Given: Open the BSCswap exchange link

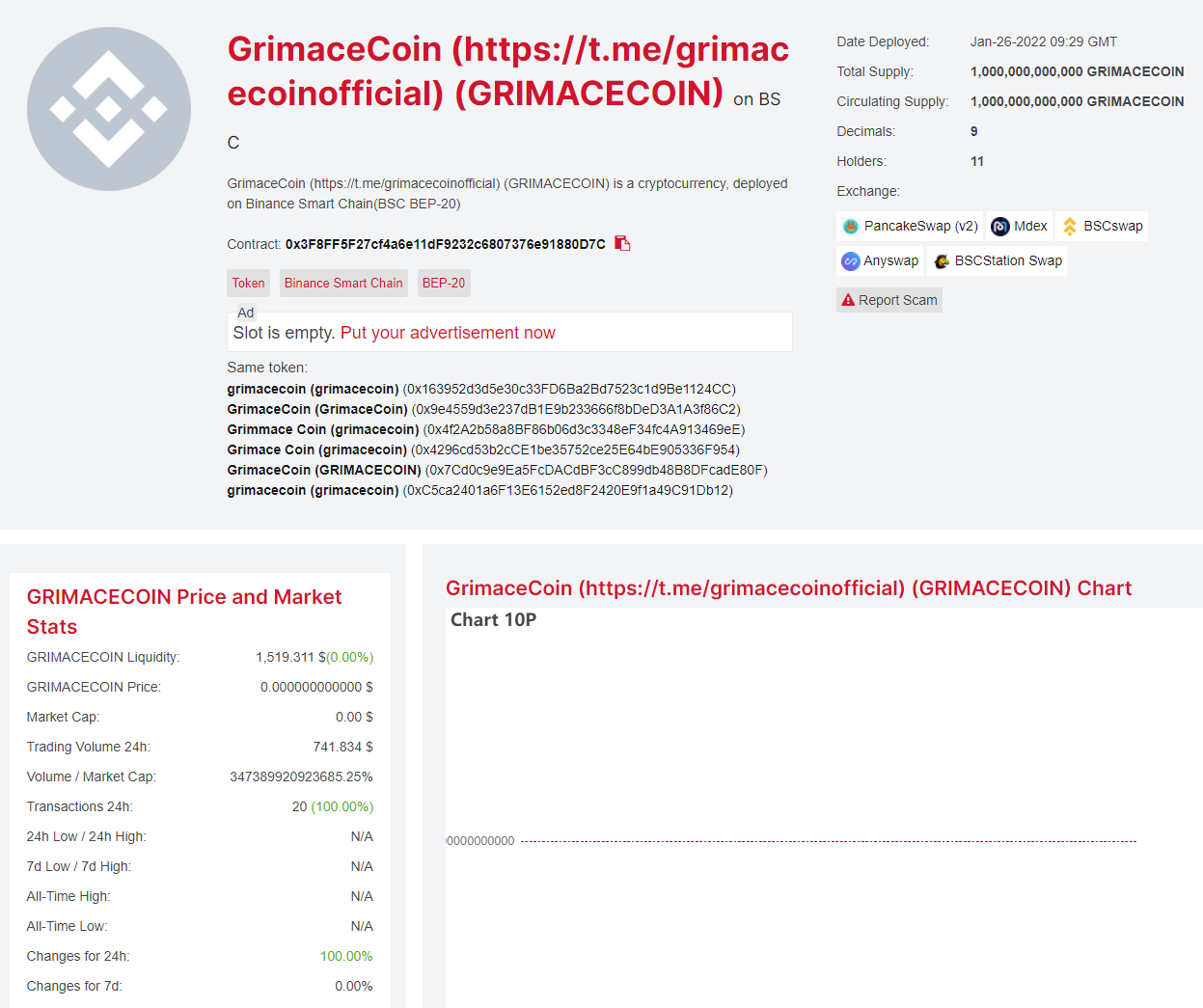Looking at the screenshot, I should coord(1103,226).
